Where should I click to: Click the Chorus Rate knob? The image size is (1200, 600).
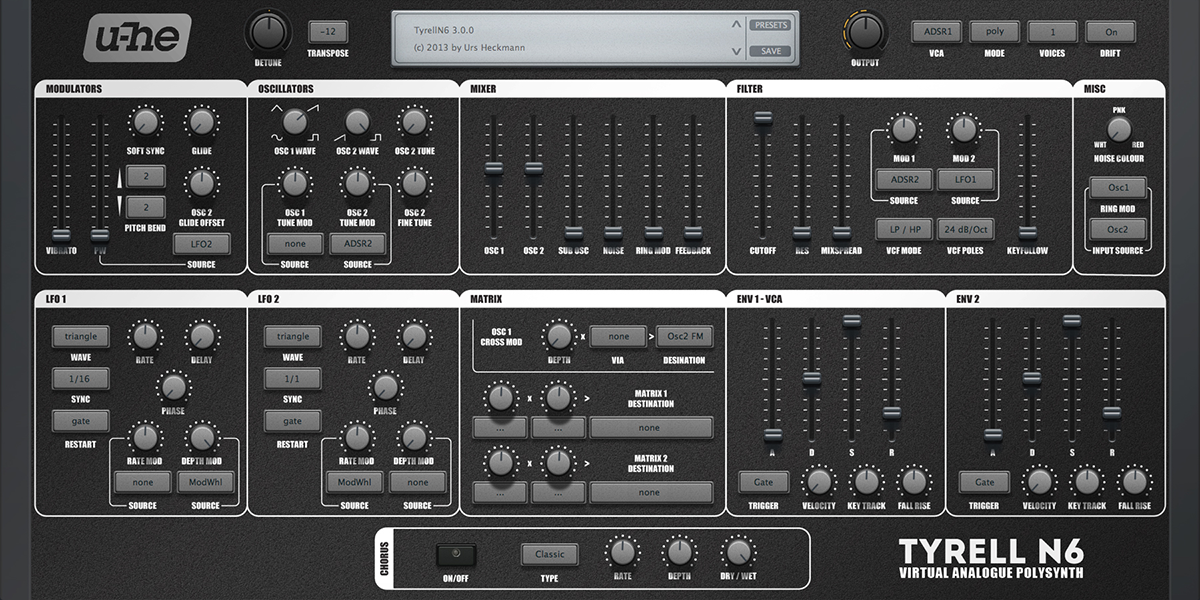pos(623,551)
